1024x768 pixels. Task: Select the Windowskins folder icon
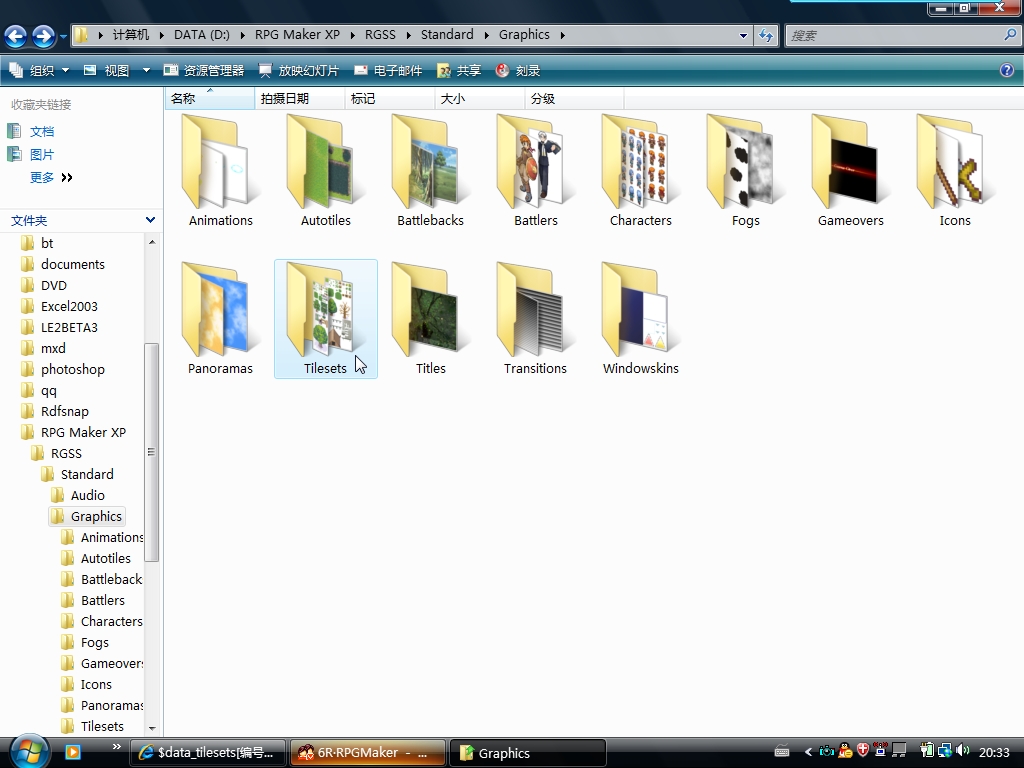point(641,311)
